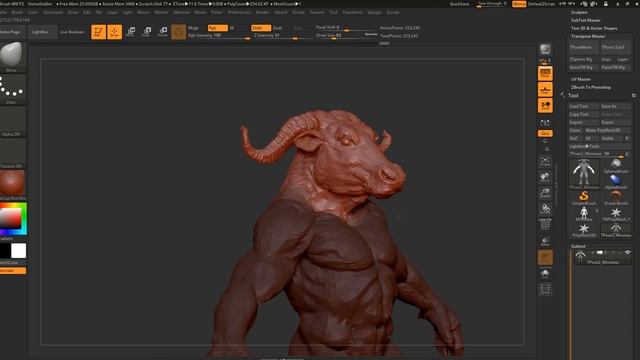640x360 pixels.
Task: Click the TPoseMesh button
Action: [x=584, y=47]
